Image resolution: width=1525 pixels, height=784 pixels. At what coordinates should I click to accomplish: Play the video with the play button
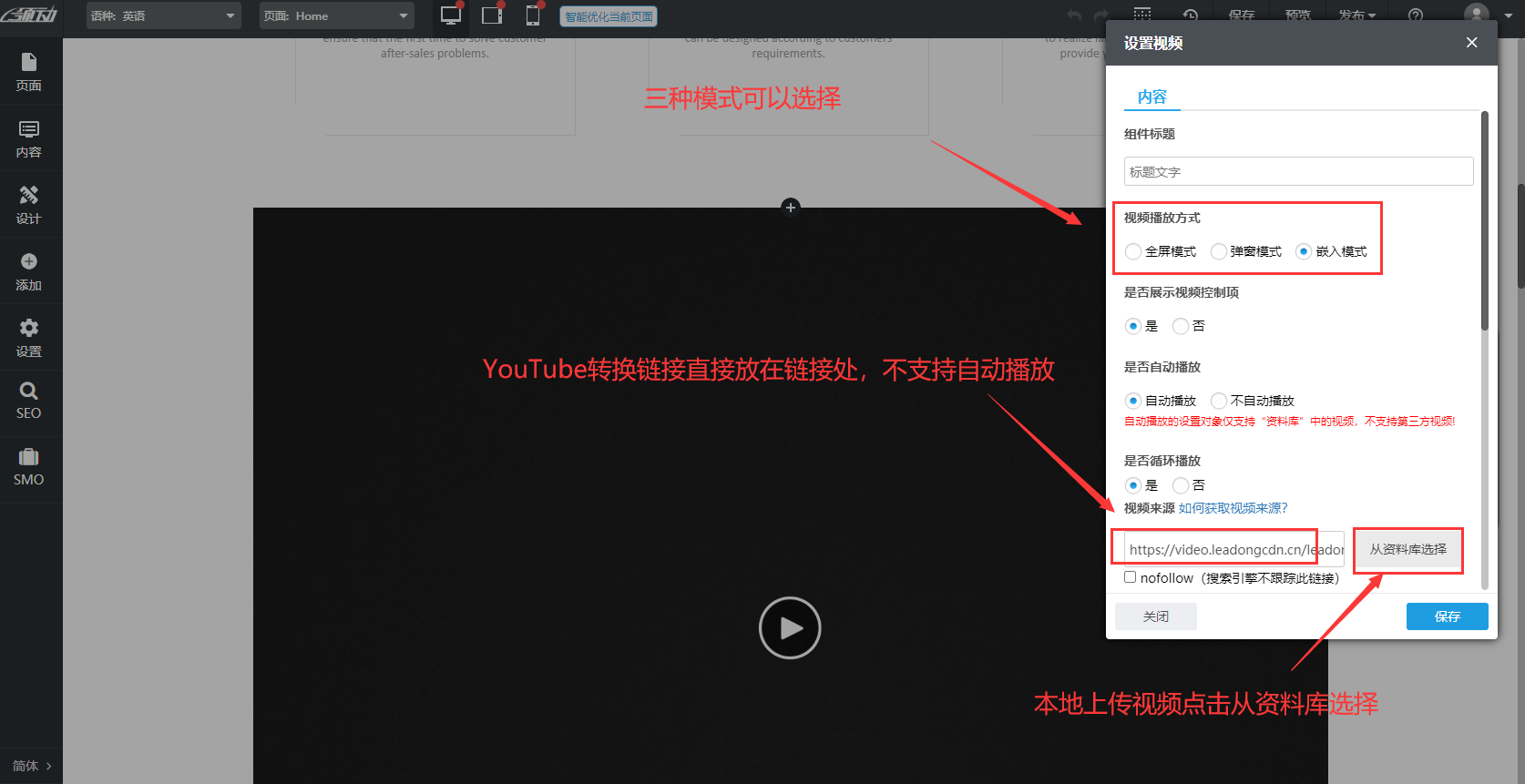click(790, 627)
